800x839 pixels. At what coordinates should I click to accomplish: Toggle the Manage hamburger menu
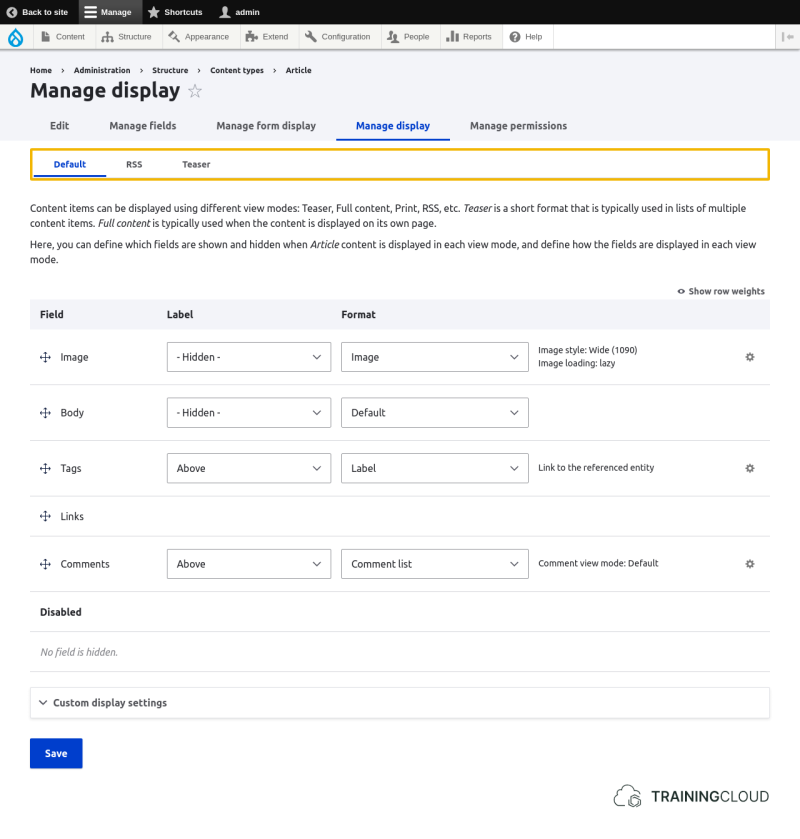click(x=110, y=12)
